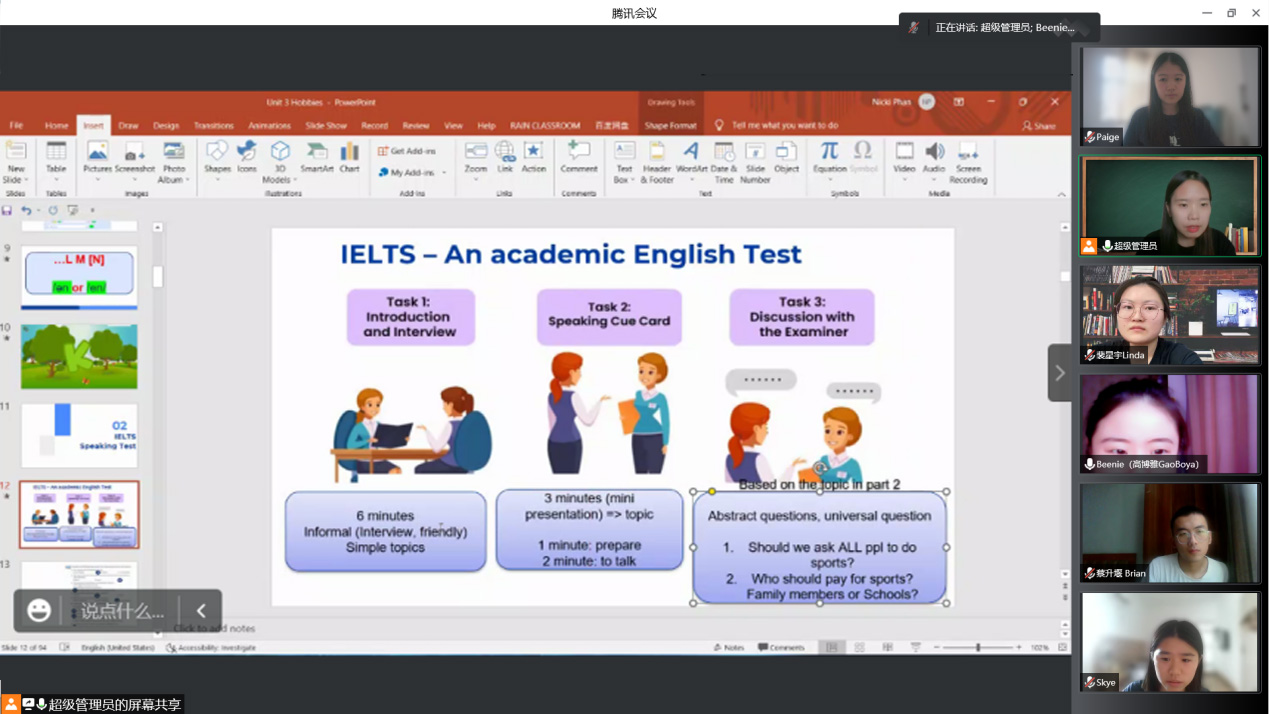Click the Header & Footer icon

[x=657, y=162]
